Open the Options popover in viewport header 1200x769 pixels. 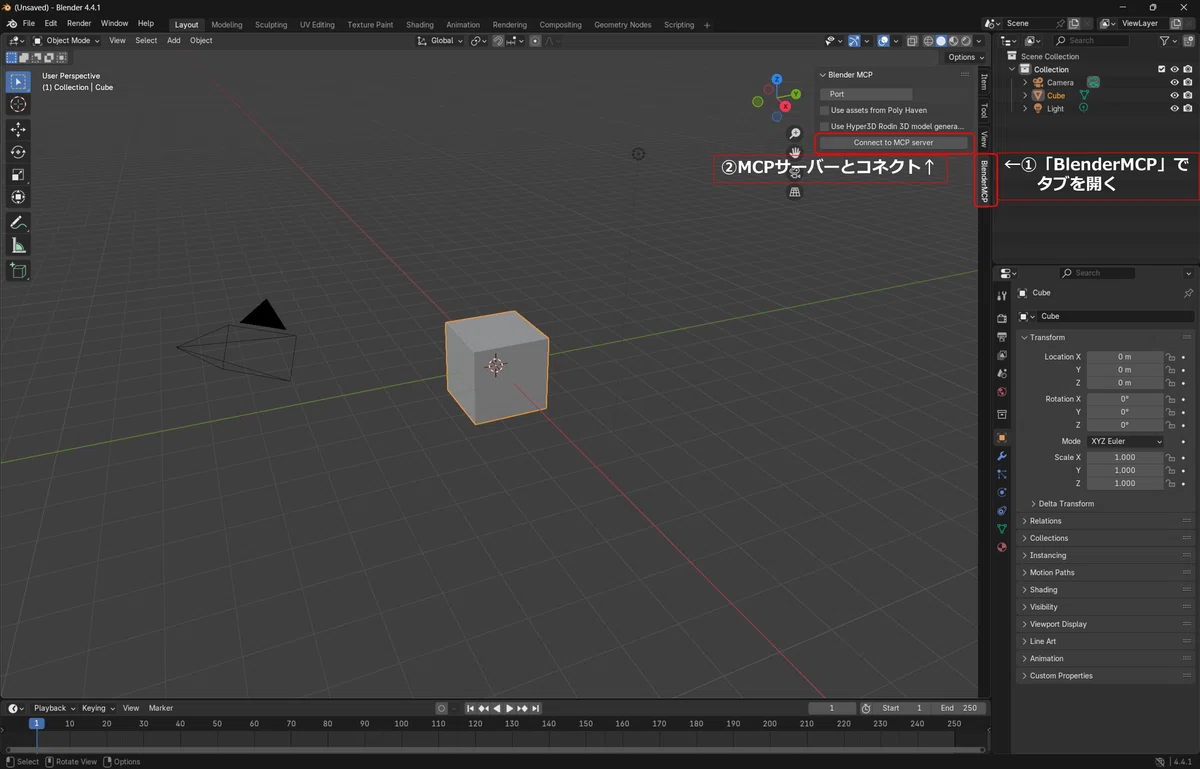coord(966,57)
